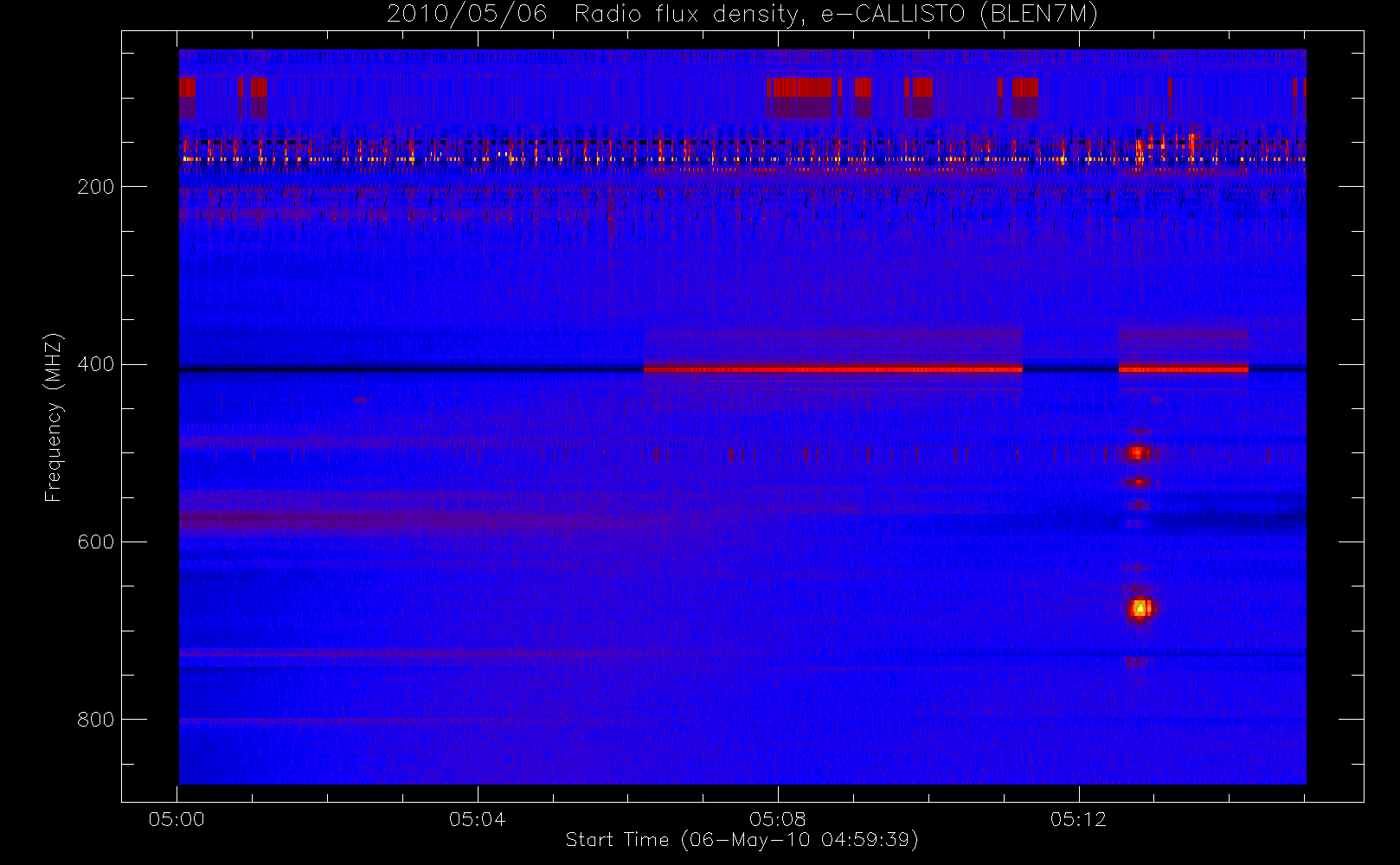Click the 400 MHz frequency tick label
The image size is (1400, 865).
pyautogui.click(x=95, y=364)
